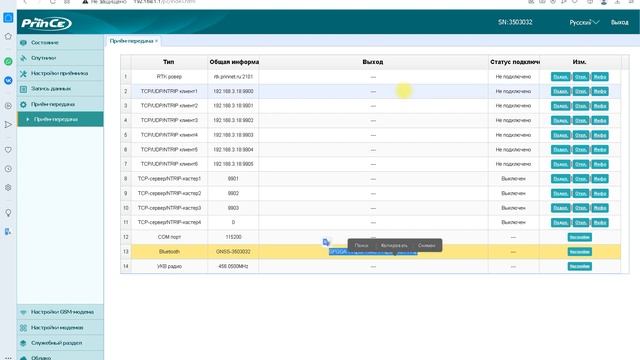Open the Русский language dropdown
Image resolution: width=640 pixels, height=360 pixels.
(584, 22)
